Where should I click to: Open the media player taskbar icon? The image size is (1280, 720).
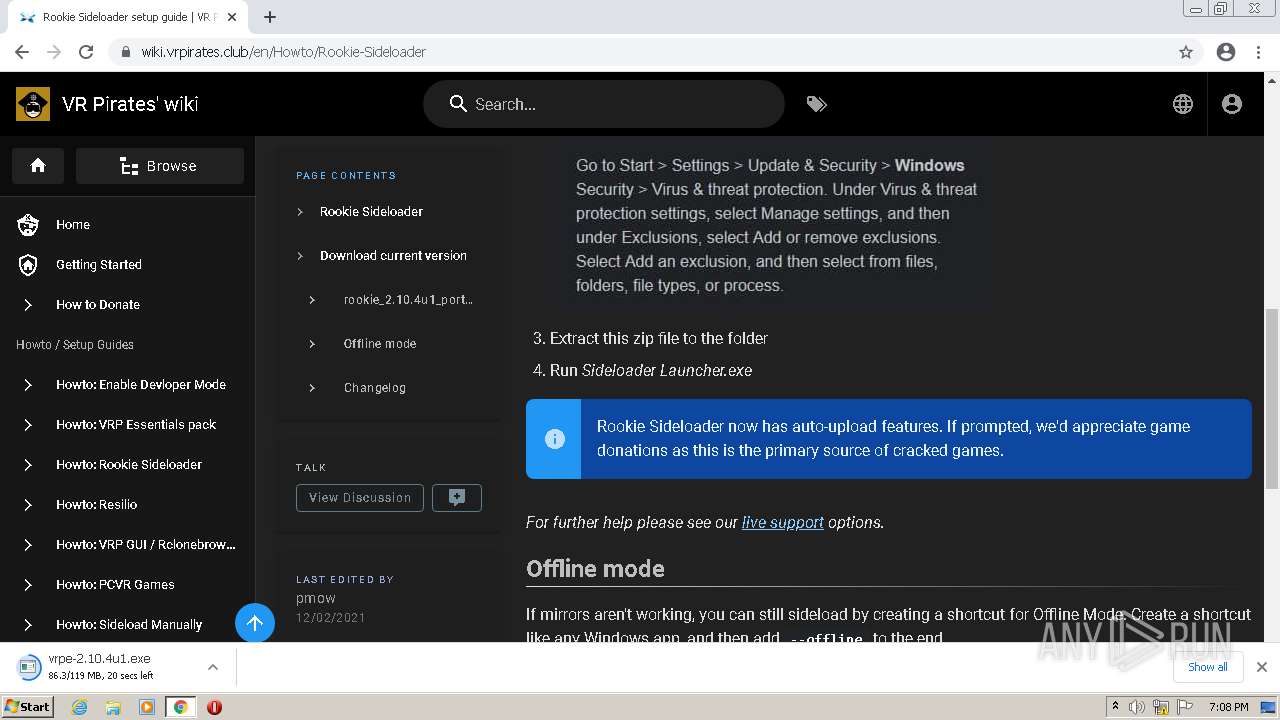(147, 707)
